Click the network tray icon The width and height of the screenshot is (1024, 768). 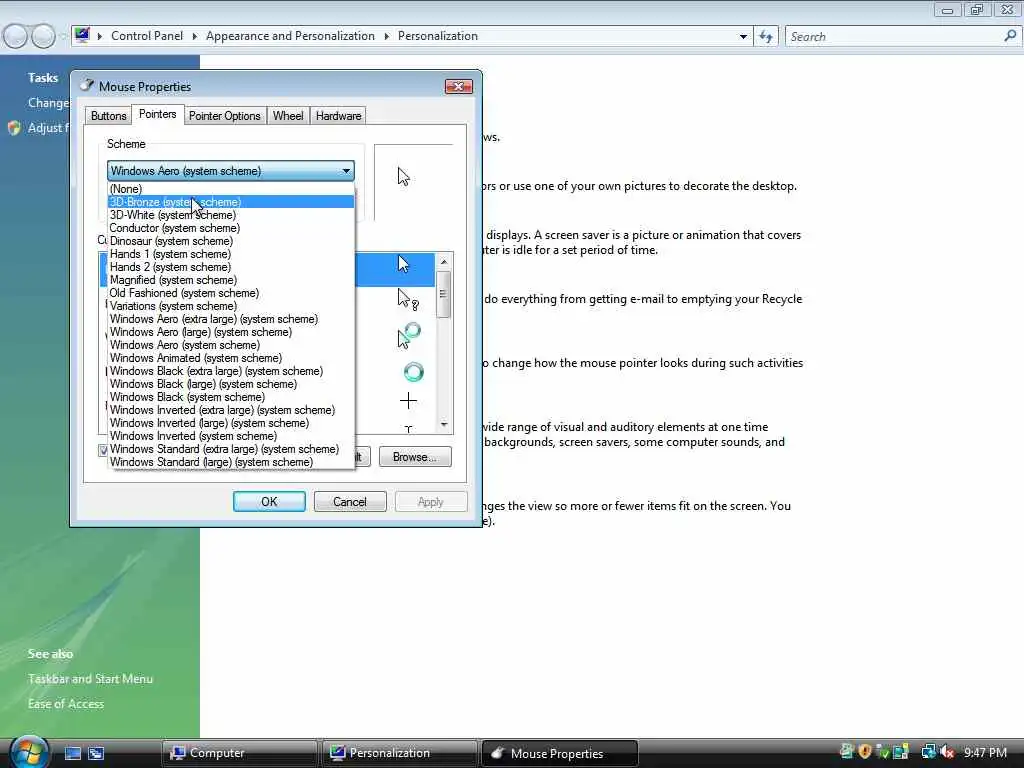(x=928, y=752)
